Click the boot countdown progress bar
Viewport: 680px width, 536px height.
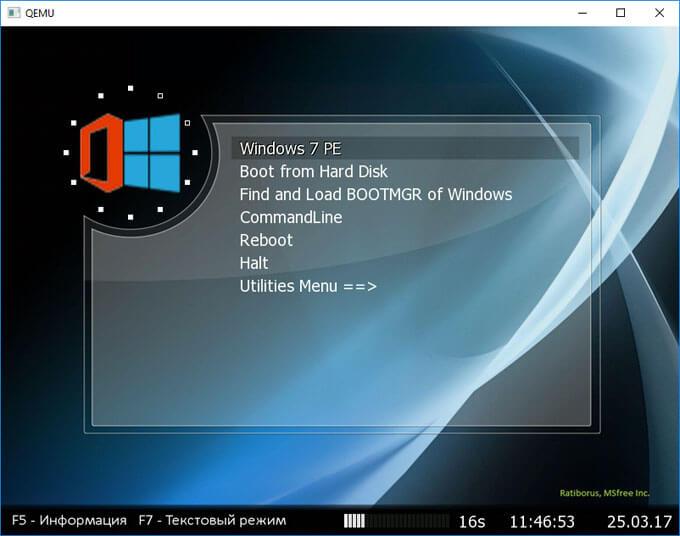[x=397, y=521]
